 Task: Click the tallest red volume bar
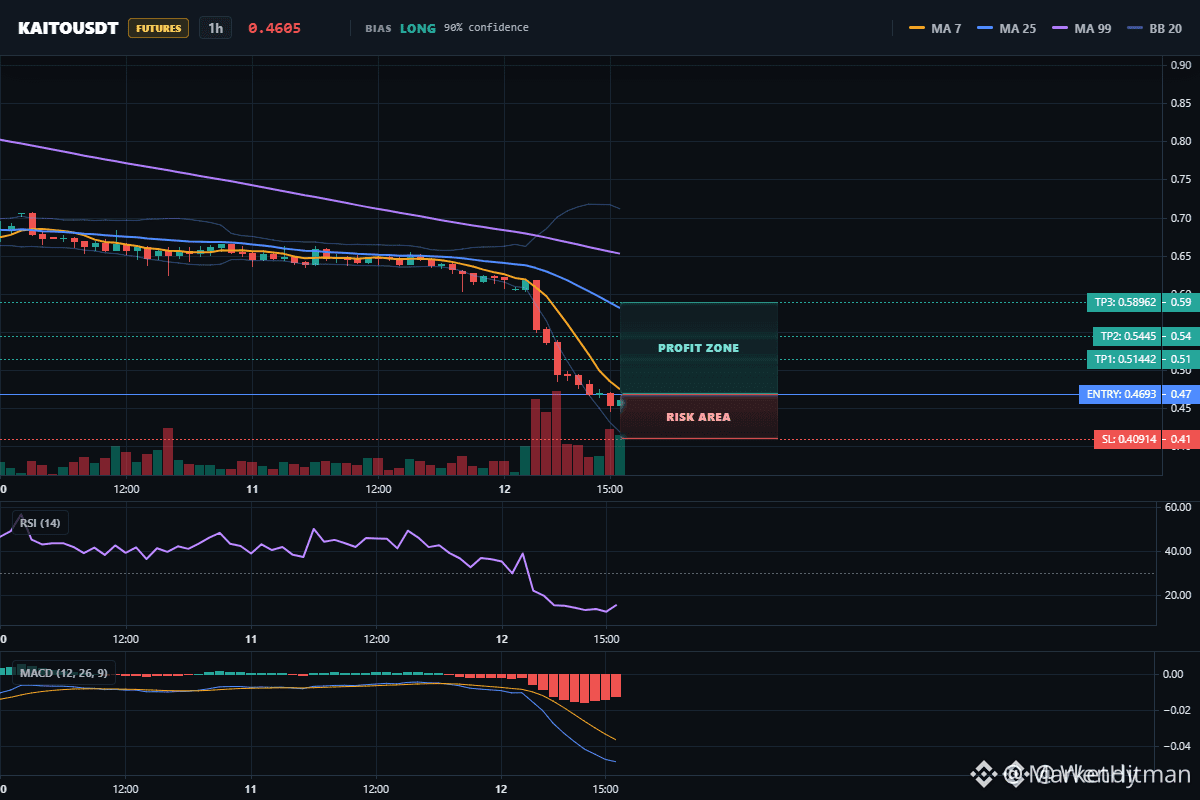(x=556, y=433)
